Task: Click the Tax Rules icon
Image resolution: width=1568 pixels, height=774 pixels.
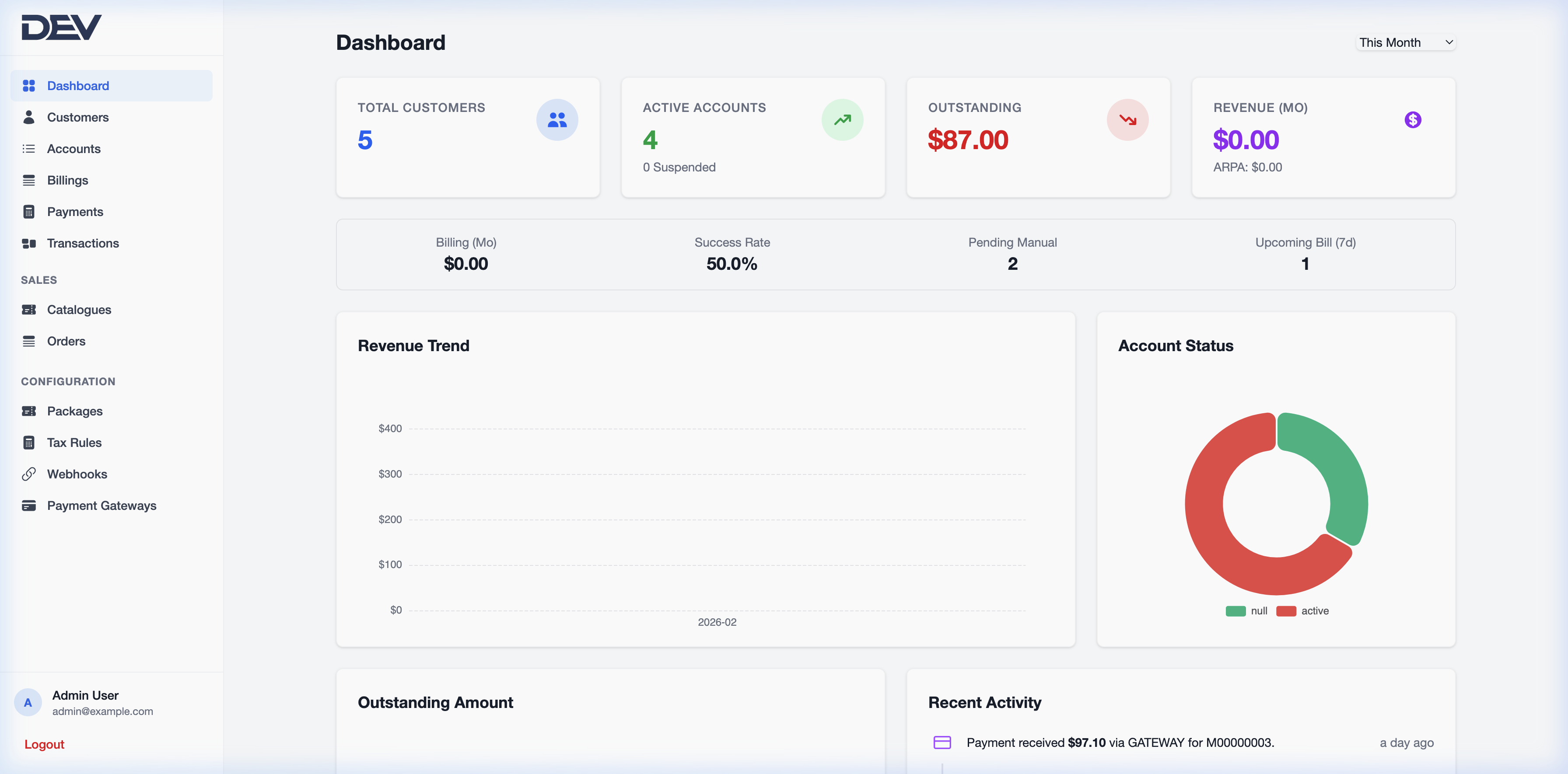Action: [x=28, y=443]
